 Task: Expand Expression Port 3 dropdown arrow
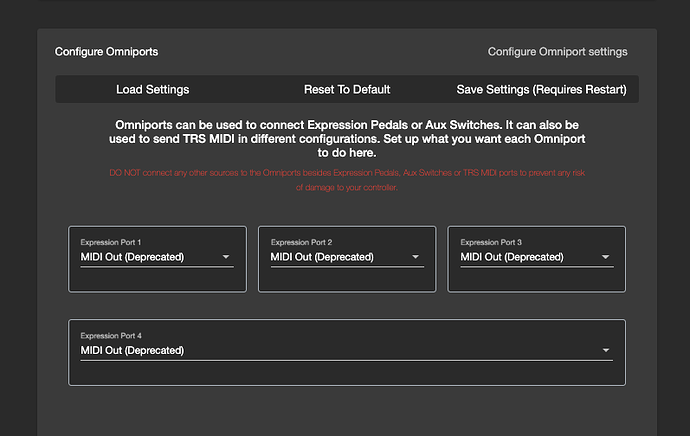coord(605,257)
